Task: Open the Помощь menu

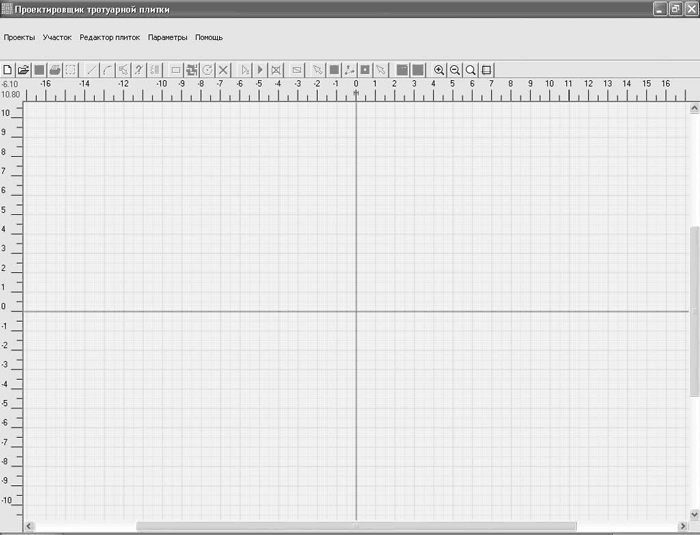Action: [209, 38]
